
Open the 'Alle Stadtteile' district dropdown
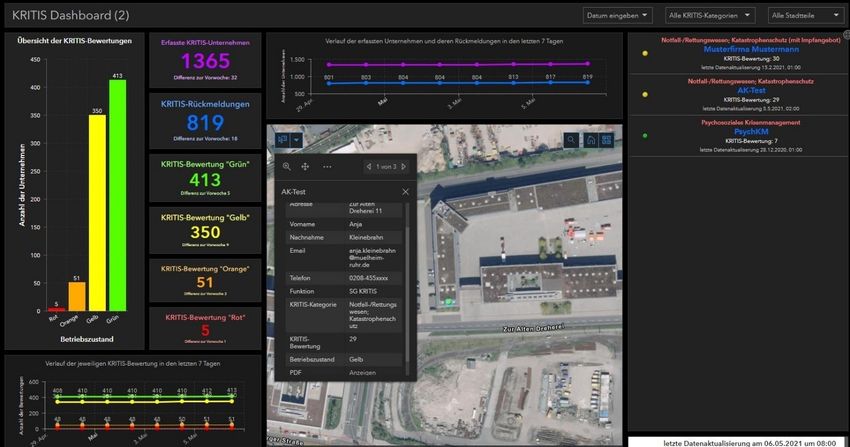pyautogui.click(x=806, y=16)
